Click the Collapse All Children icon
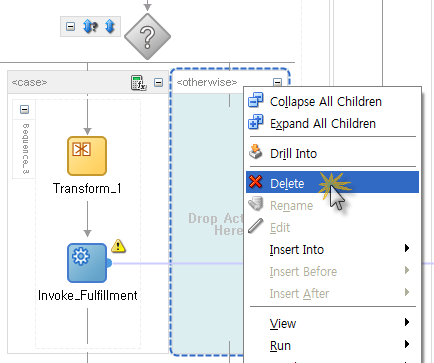 tap(256, 100)
